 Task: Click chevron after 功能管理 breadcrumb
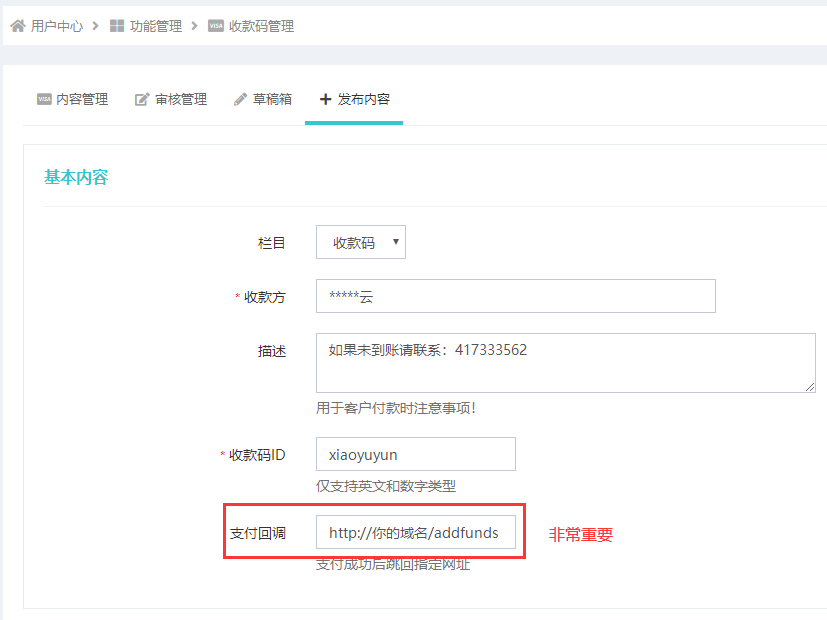[x=195, y=26]
